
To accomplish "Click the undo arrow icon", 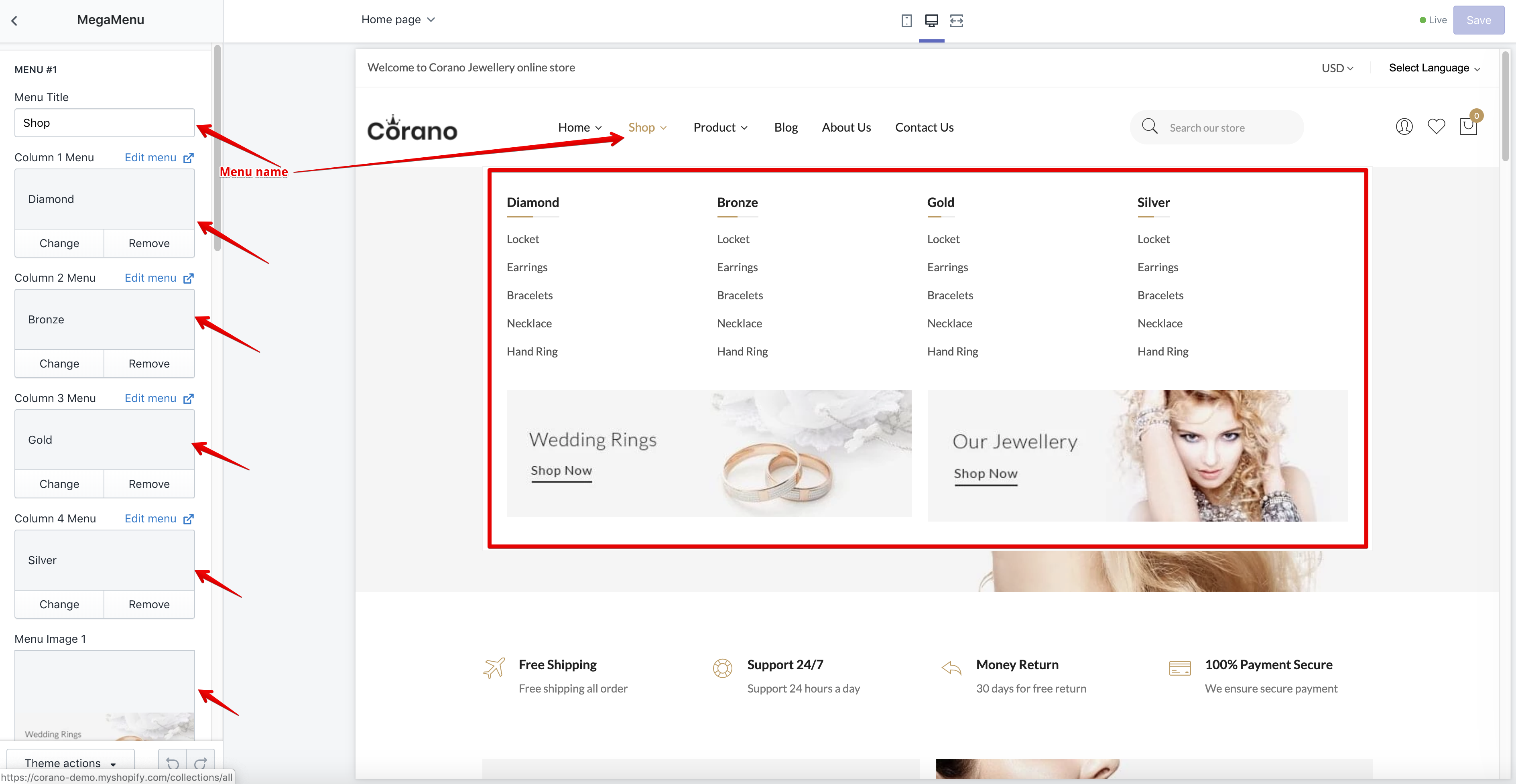I will [x=173, y=763].
